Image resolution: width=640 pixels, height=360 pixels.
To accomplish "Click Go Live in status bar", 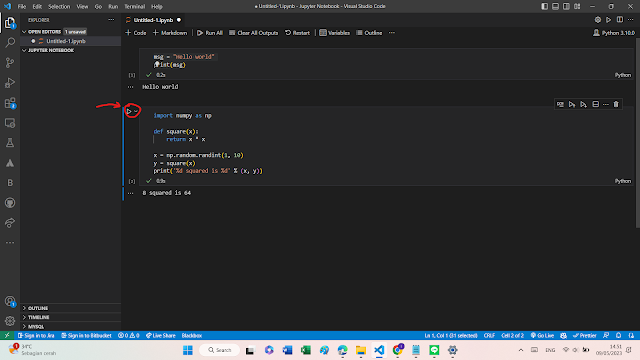I will pos(542,336).
